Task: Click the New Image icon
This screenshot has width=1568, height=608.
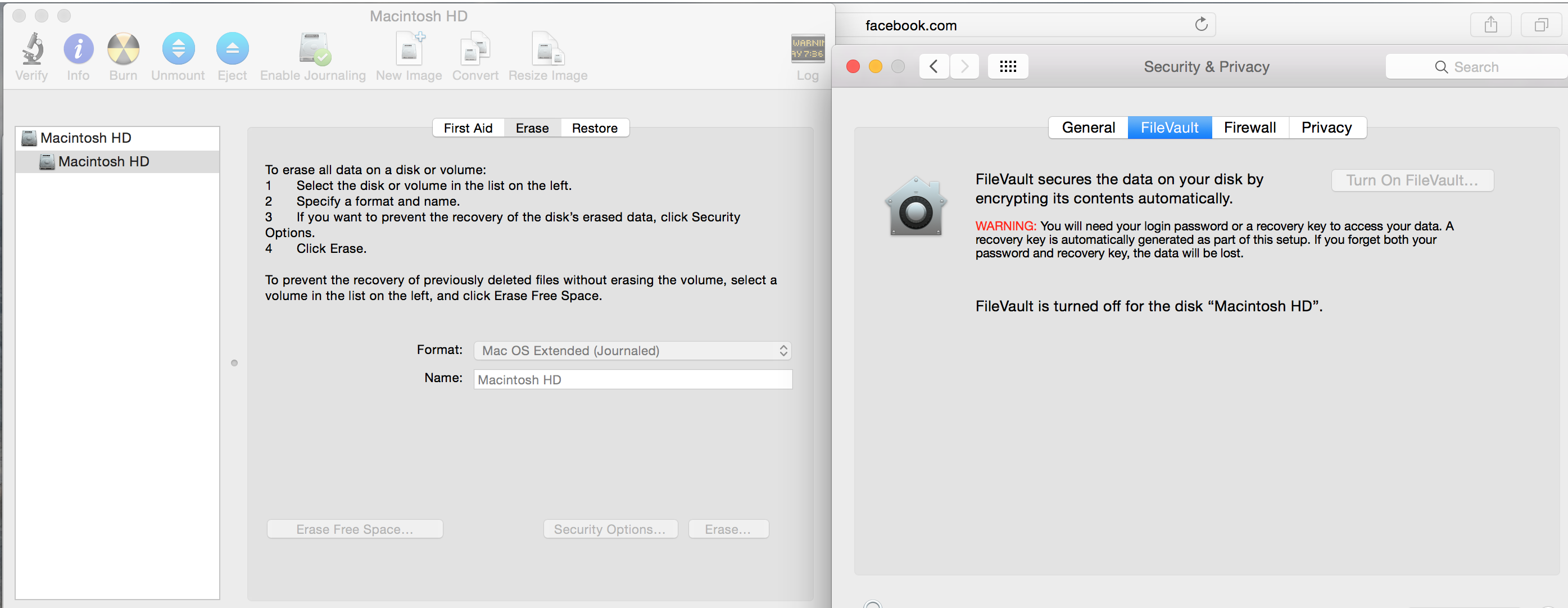Action: coord(410,49)
